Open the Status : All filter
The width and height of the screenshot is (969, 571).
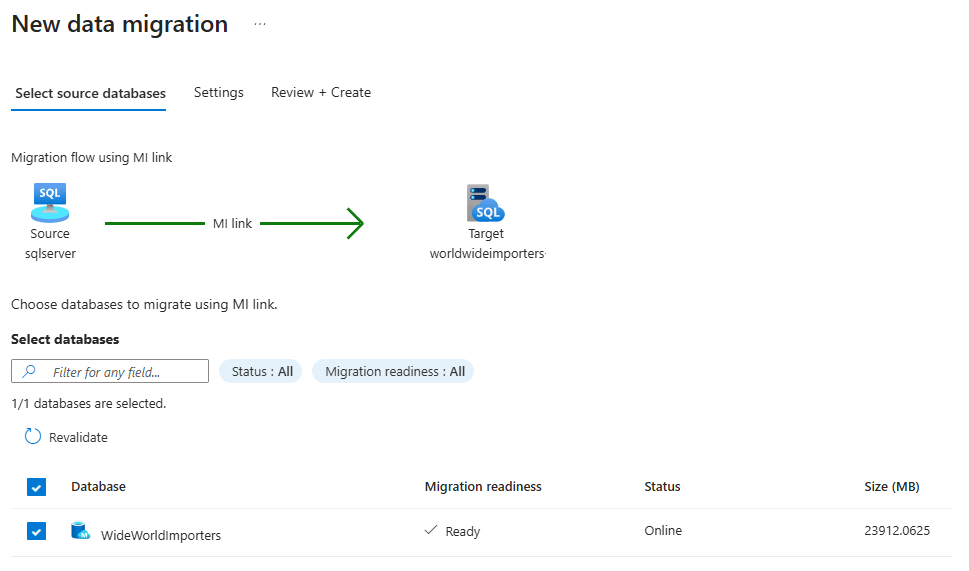point(262,371)
